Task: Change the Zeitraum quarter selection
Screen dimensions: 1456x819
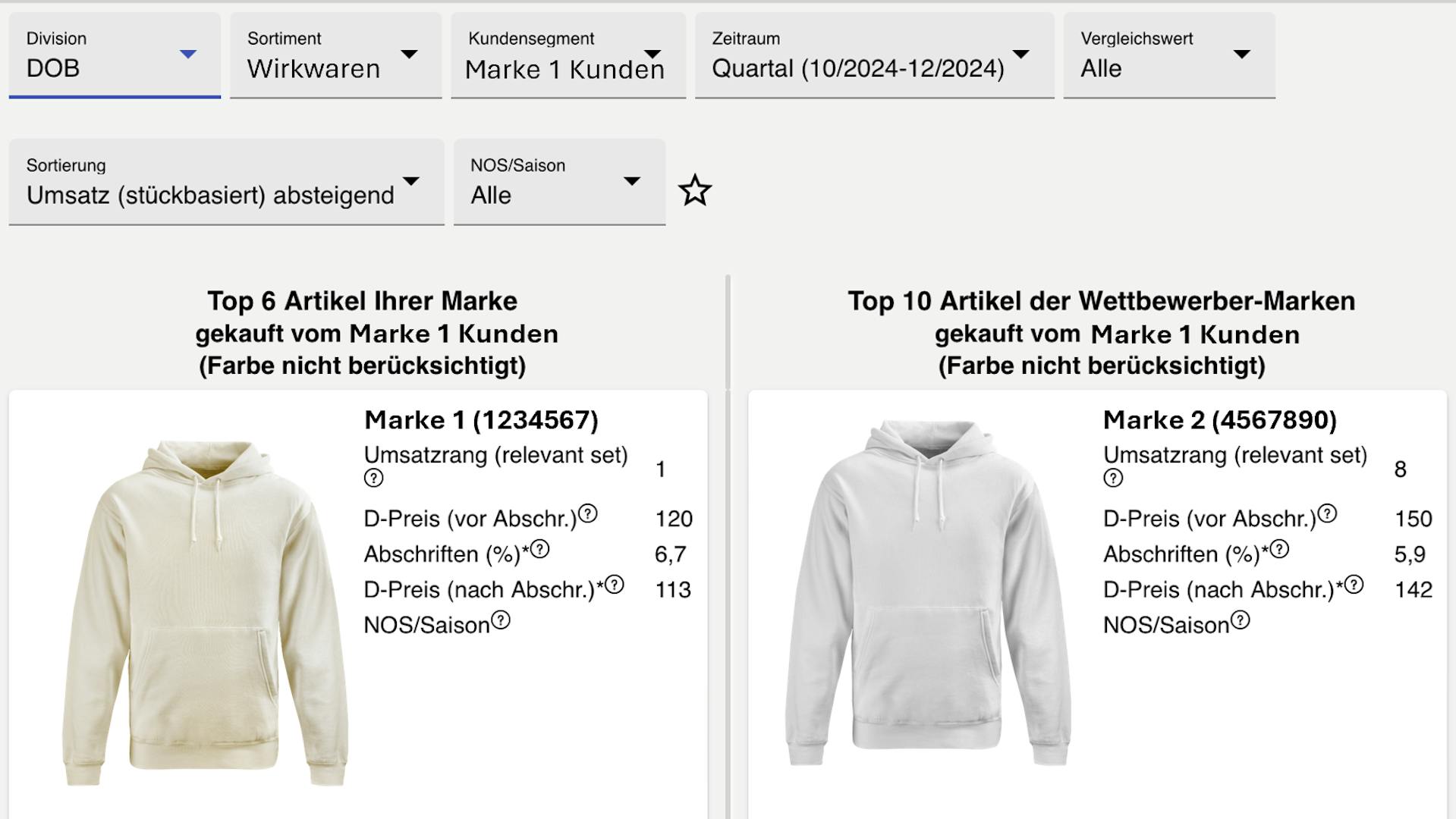Action: [x=874, y=55]
